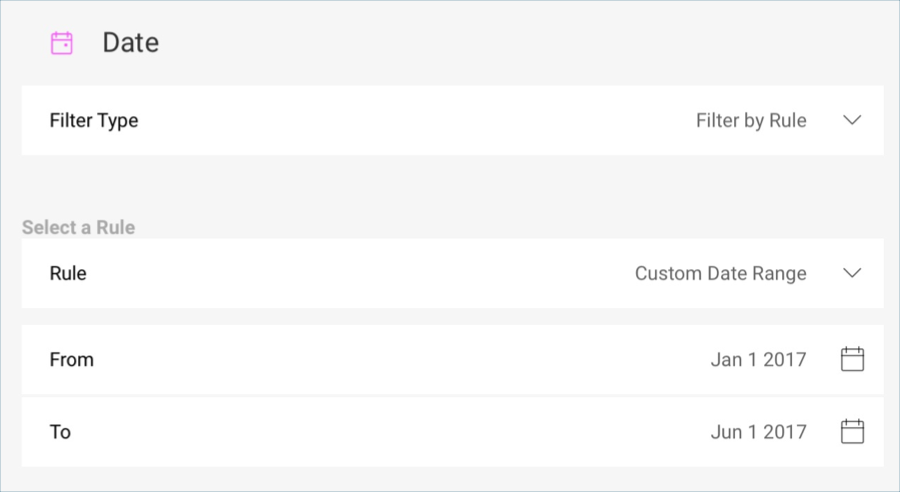
Task: Open the To date calendar picker icon
Action: tap(852, 432)
